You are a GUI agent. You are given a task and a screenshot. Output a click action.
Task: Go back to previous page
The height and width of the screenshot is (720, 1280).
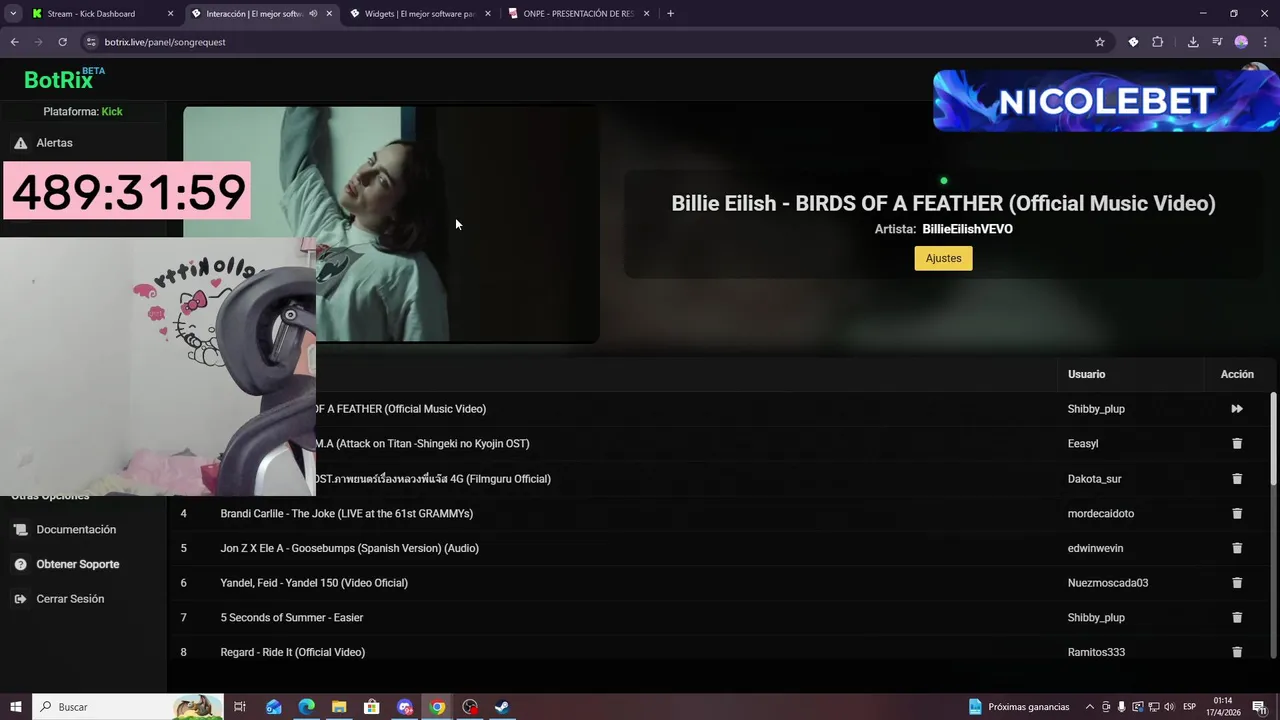pyautogui.click(x=14, y=42)
